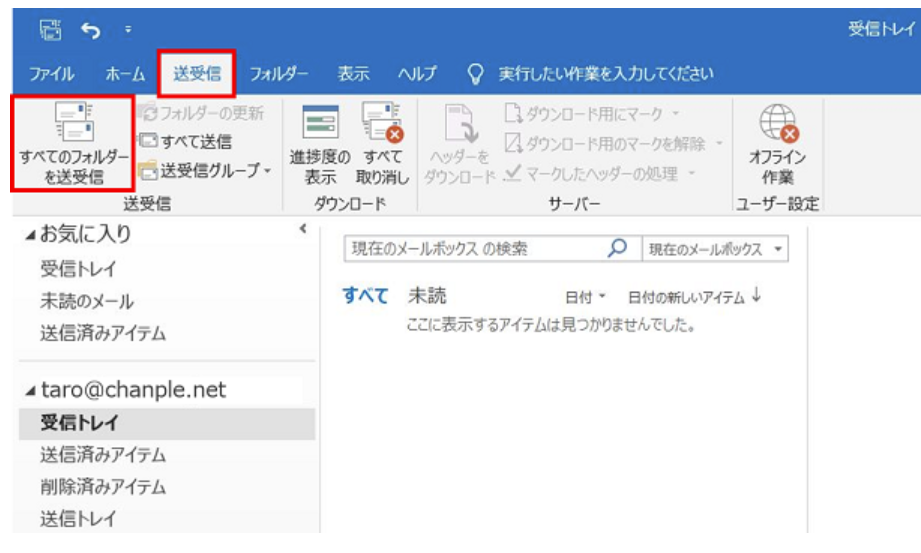The image size is (921, 553).
Task: Switch to the ホーム ribbon tab
Action: [x=125, y=74]
